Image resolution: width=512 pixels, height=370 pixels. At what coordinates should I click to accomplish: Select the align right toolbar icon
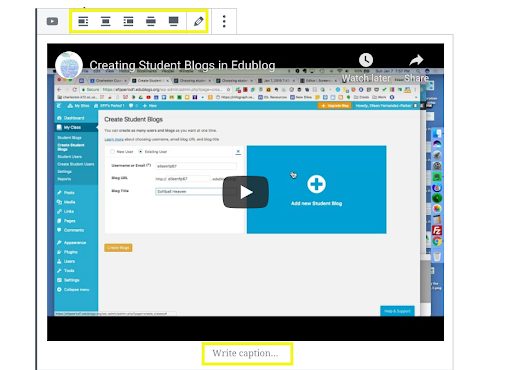tap(128, 21)
